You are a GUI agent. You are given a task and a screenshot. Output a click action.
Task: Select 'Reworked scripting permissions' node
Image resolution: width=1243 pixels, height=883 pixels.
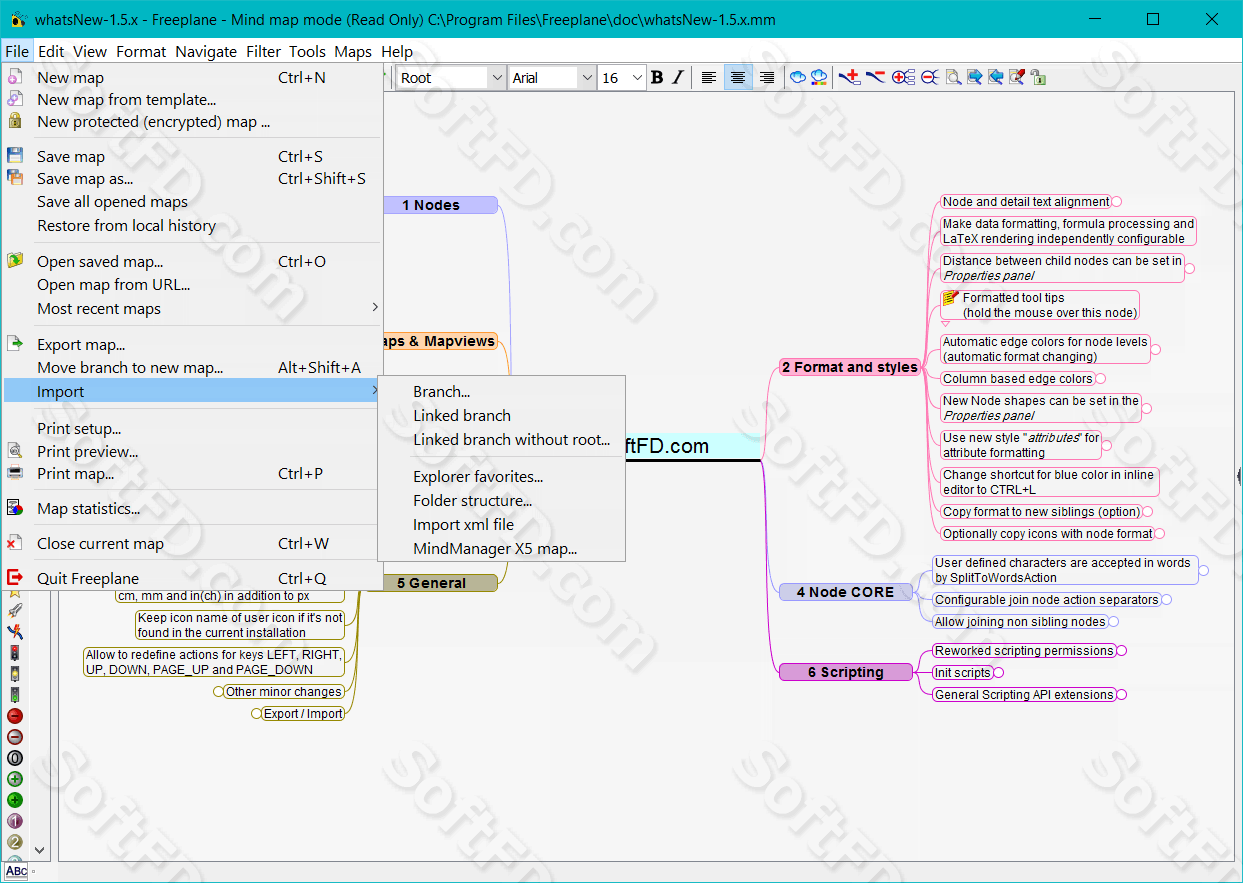click(1024, 651)
